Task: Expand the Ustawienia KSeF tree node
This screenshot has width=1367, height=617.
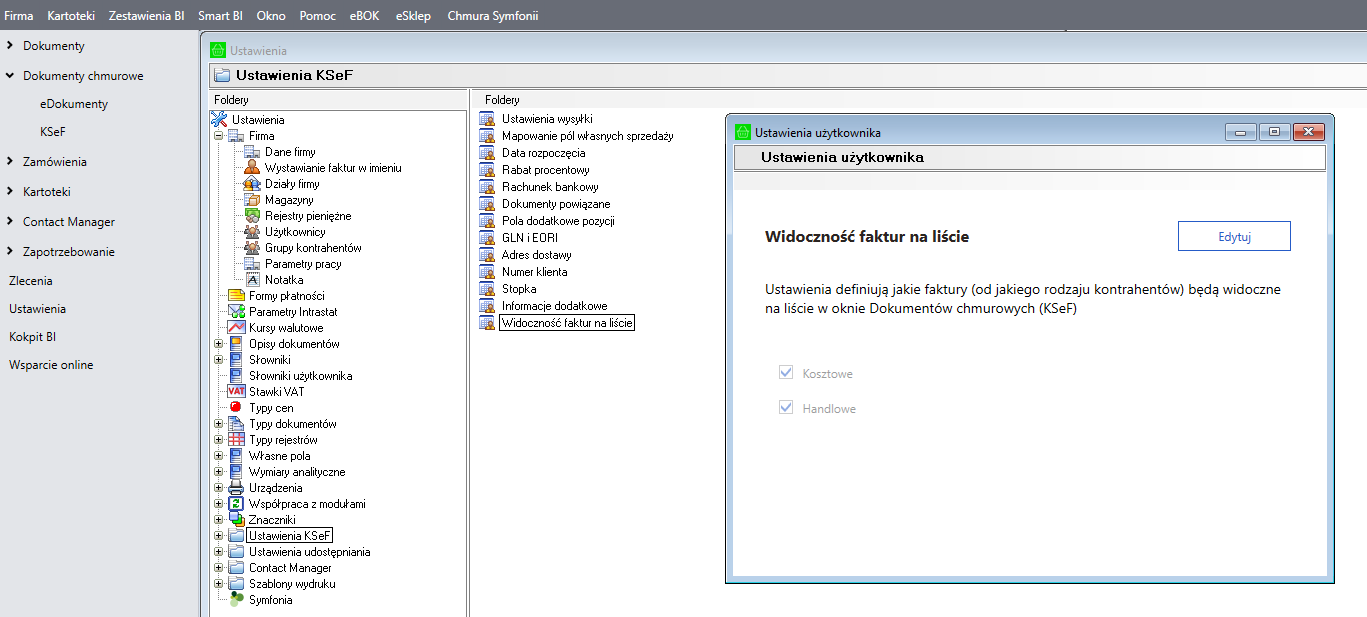Action: (218, 536)
